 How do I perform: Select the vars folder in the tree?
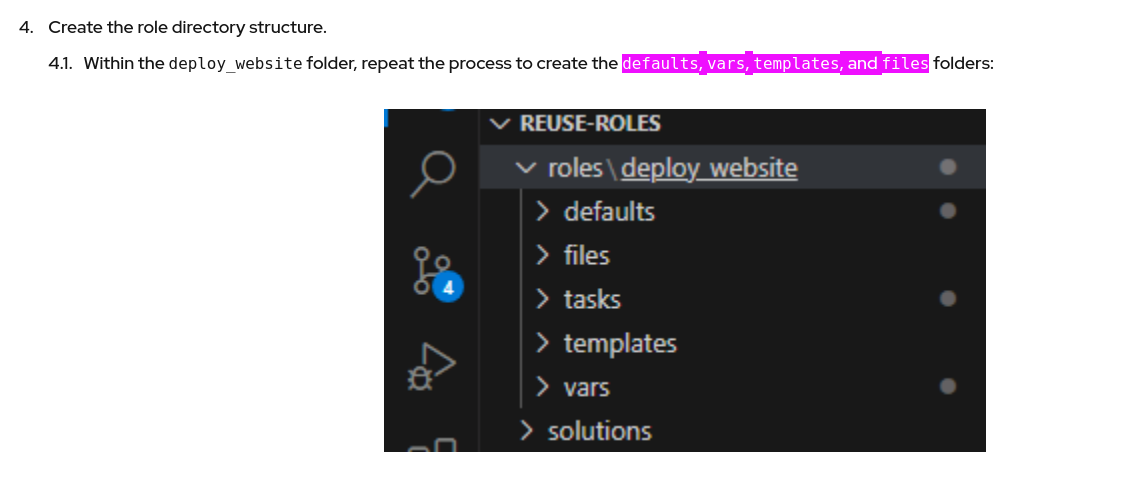587,388
